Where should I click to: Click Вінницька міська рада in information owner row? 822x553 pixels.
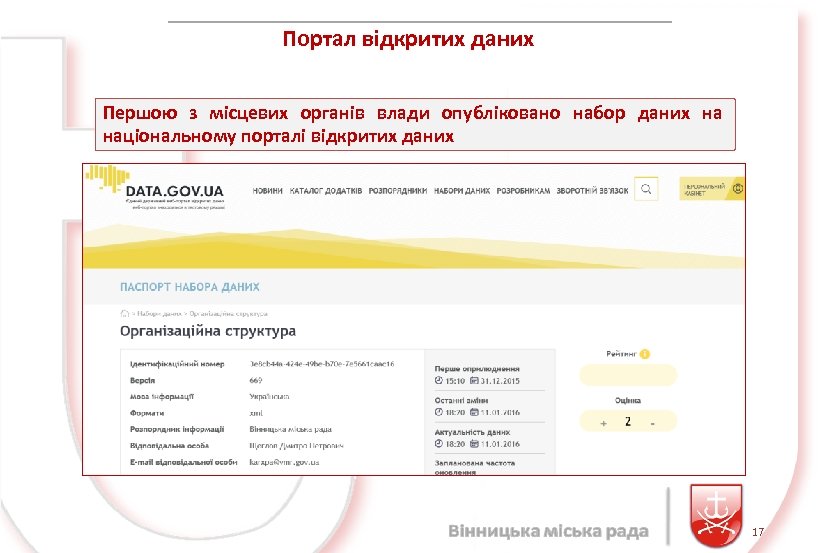coord(290,429)
